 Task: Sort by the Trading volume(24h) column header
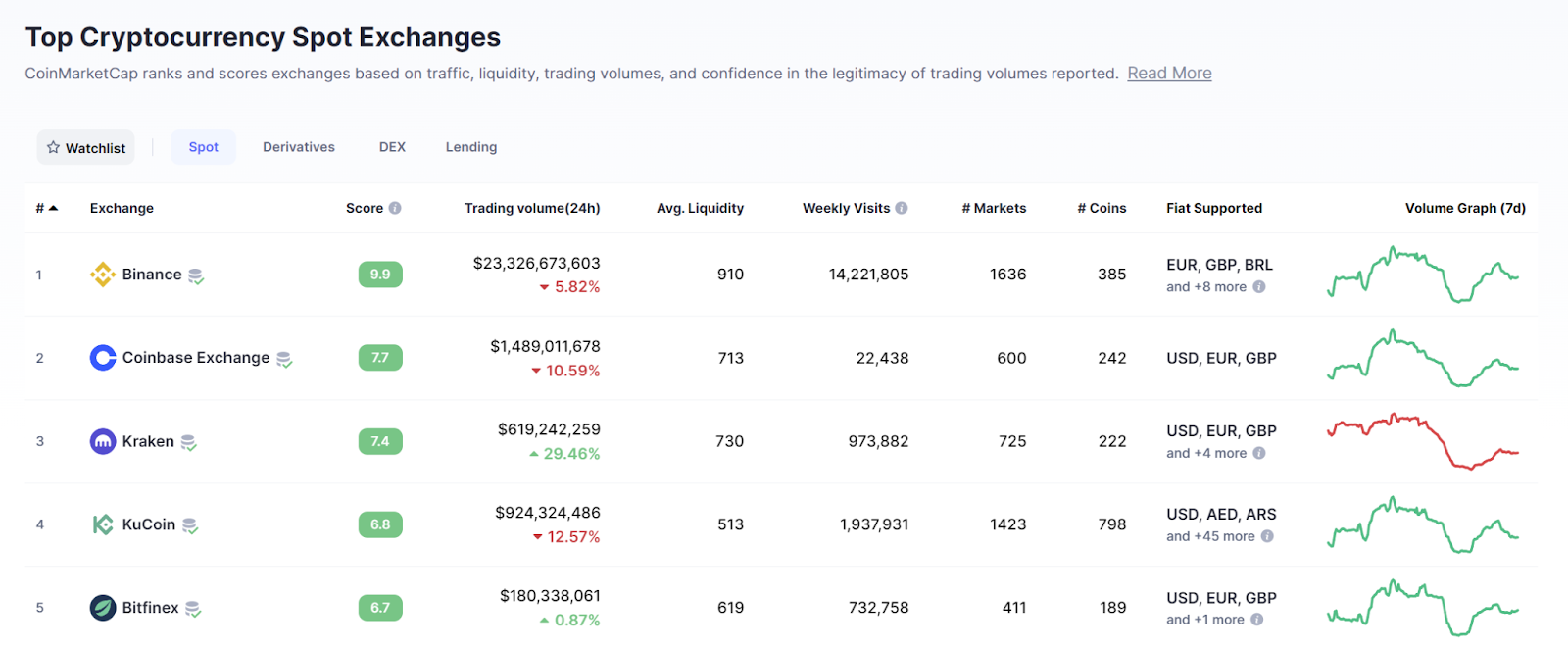tap(532, 208)
